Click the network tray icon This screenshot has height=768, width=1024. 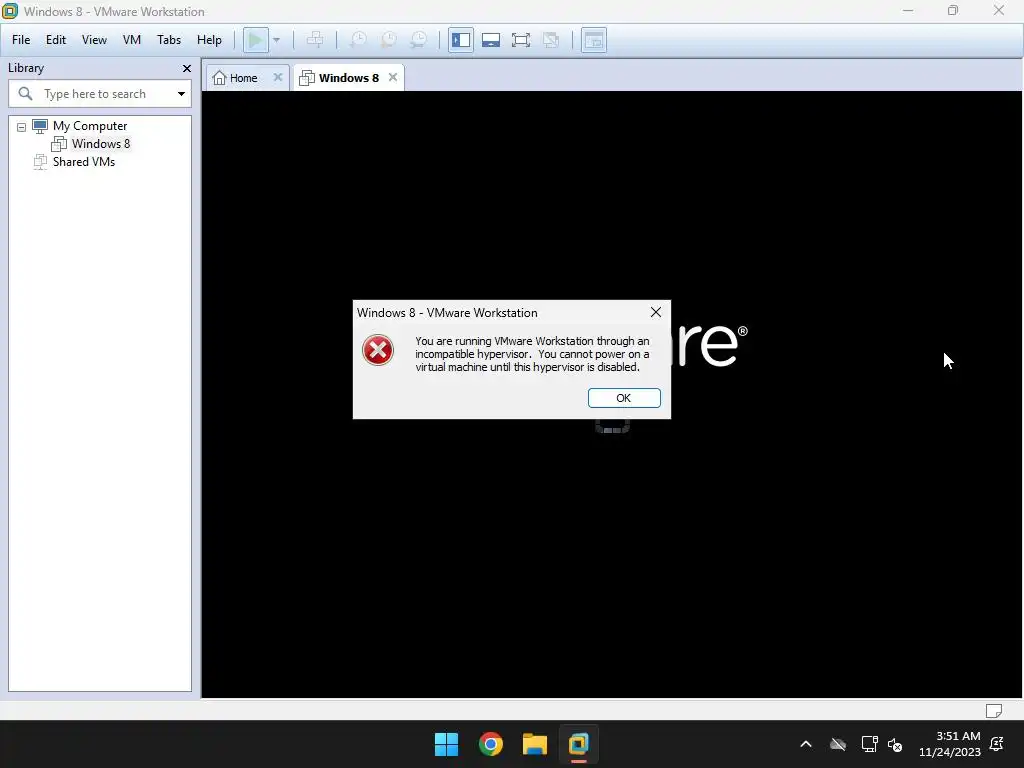pos(869,744)
